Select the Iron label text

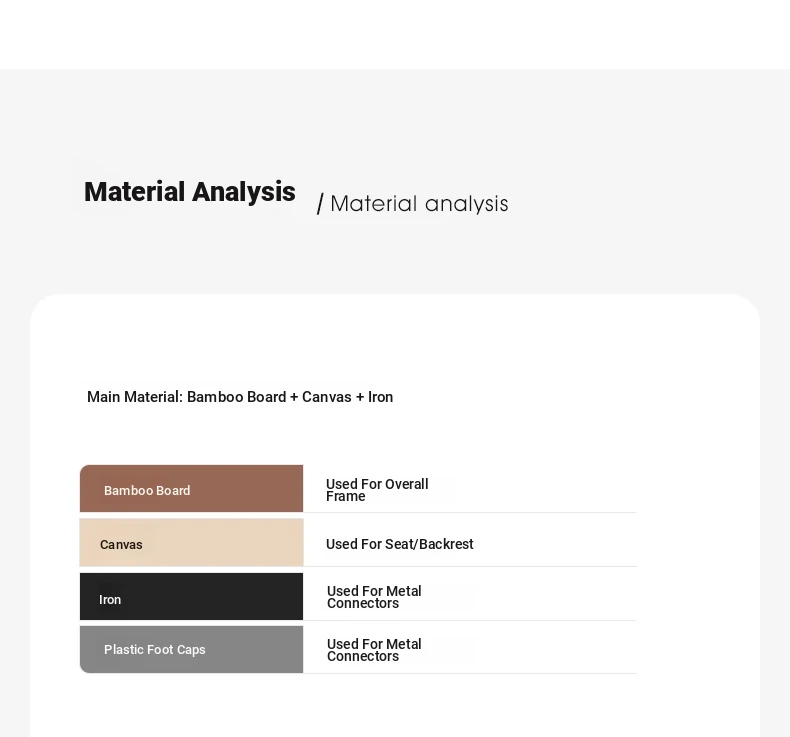point(110,599)
